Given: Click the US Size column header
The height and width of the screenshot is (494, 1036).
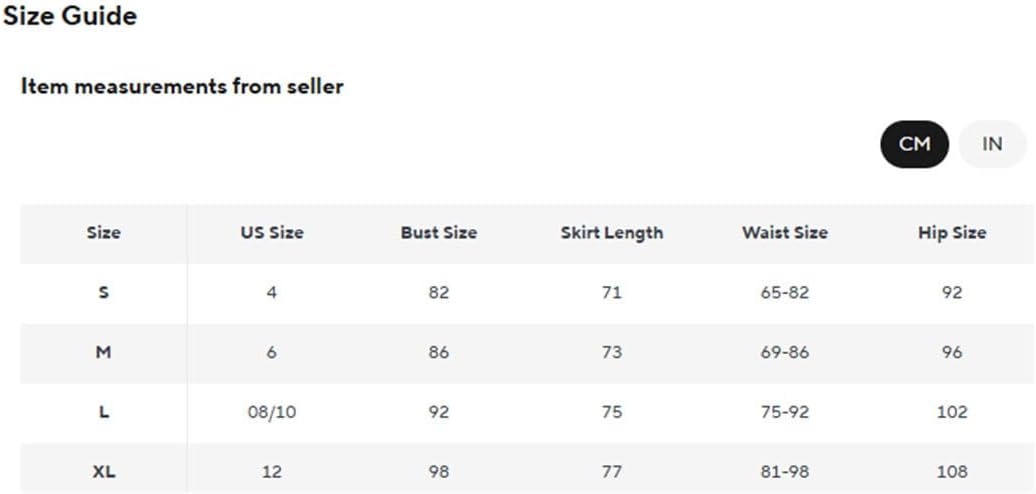Looking at the screenshot, I should pos(272,232).
